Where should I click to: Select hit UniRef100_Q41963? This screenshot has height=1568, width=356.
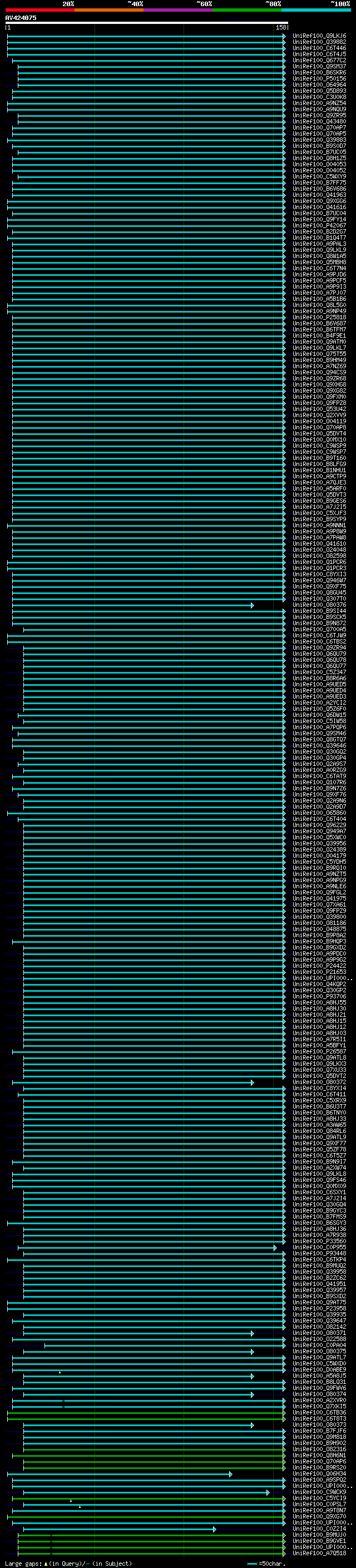click(319, 195)
